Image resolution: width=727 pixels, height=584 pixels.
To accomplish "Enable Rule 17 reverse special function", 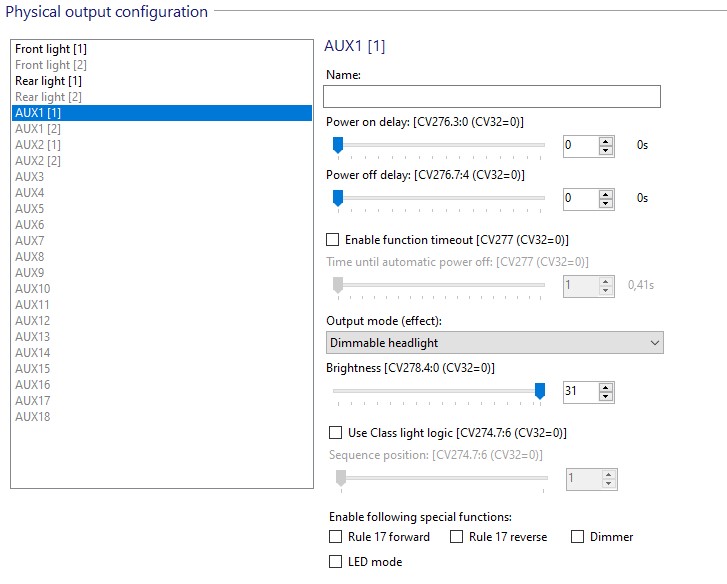I will [457, 537].
